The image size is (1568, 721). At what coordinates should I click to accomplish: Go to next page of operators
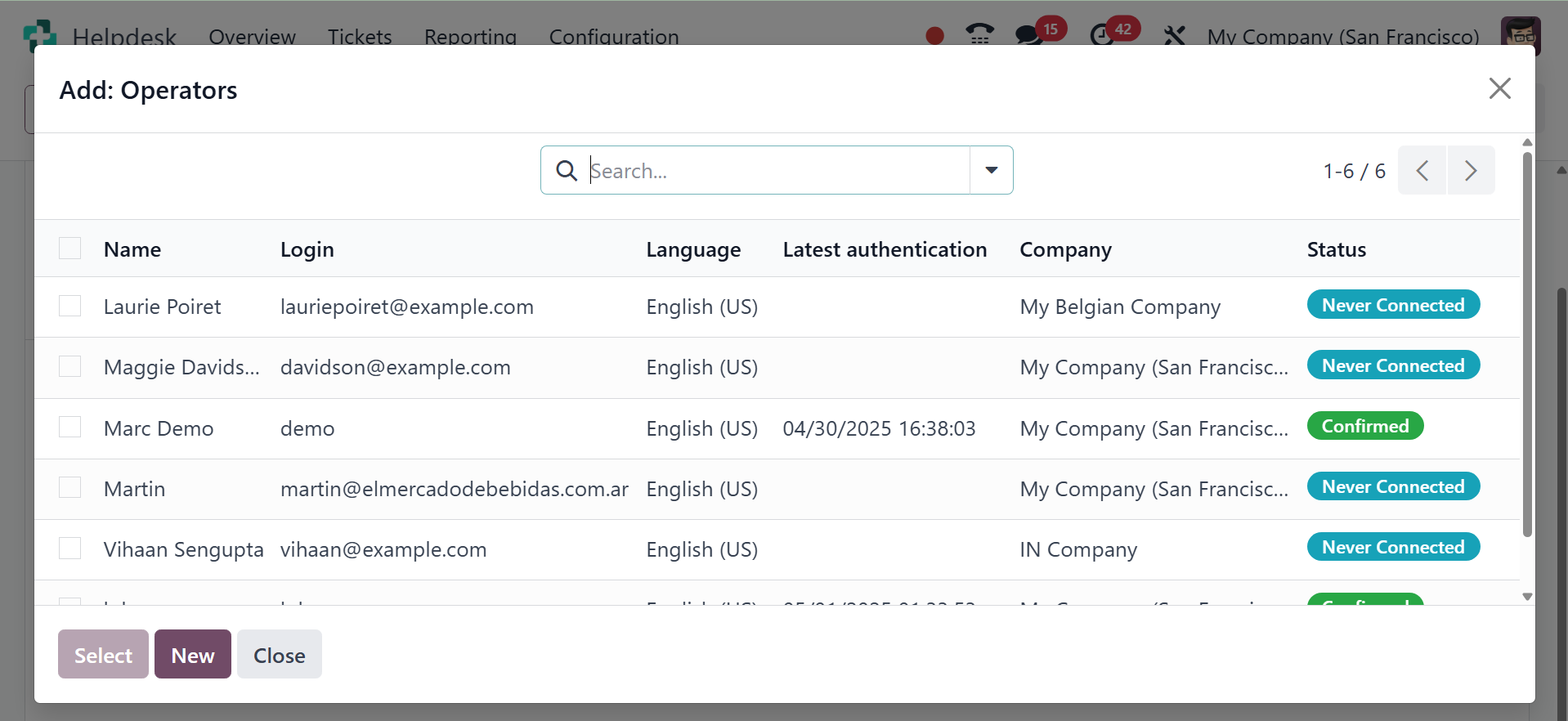pos(1471,170)
